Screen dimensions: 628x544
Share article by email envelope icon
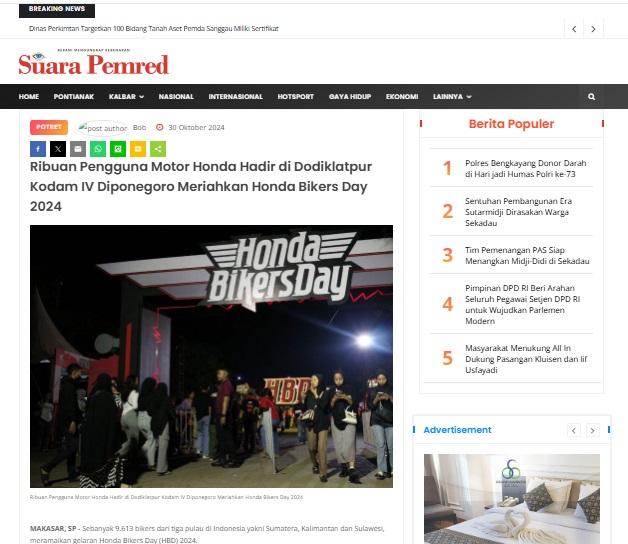point(78,149)
